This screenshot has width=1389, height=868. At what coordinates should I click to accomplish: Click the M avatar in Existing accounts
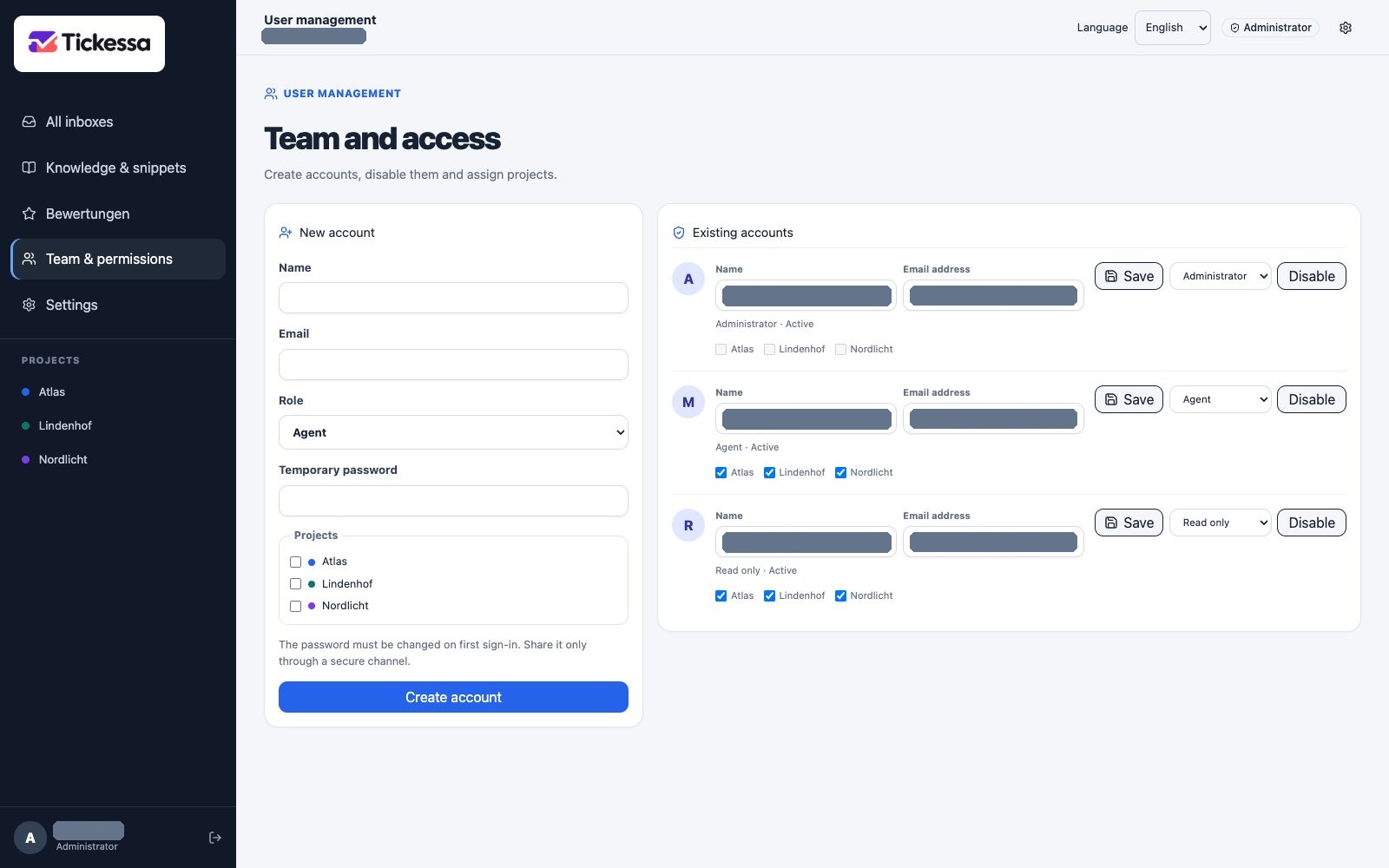(x=688, y=402)
